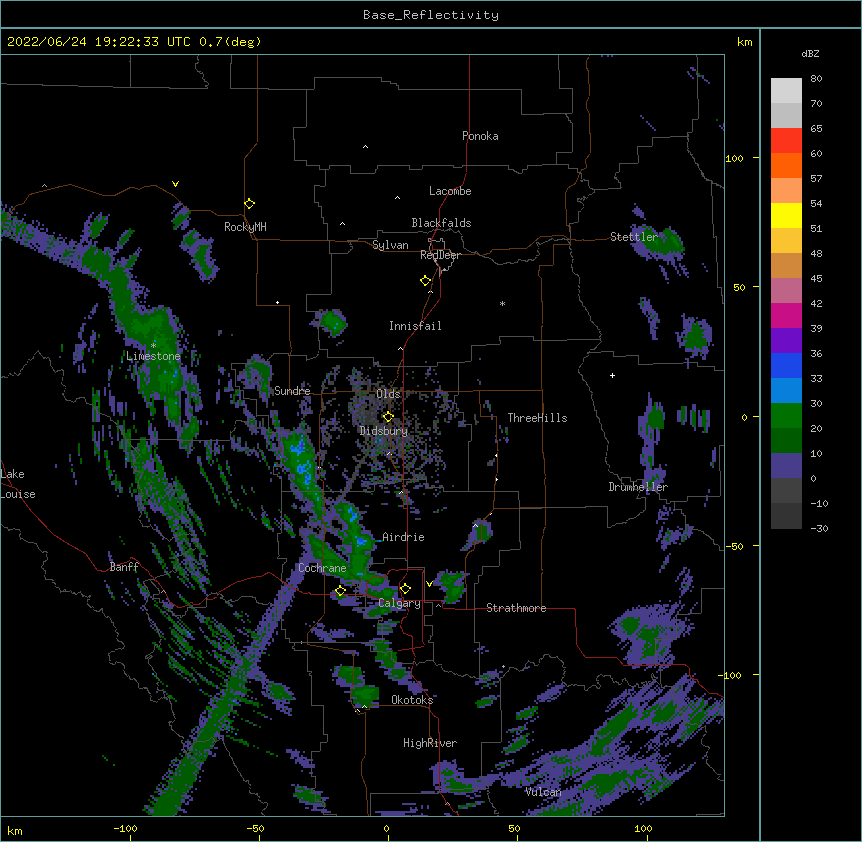862x842 pixels.
Task: Click the 0 tick label on the bottom axis
Action: 386,828
